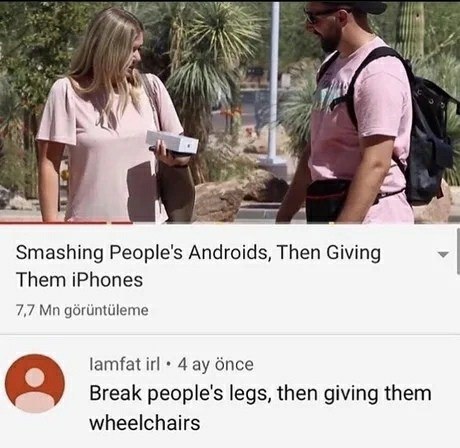Click the orange default avatar of lamfat irl
This screenshot has width=460, height=448.
[35, 384]
